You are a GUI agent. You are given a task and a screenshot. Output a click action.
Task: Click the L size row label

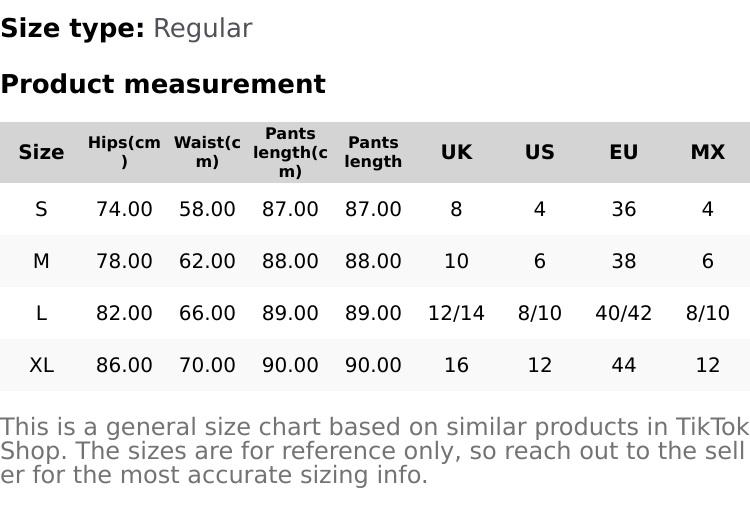tap(41, 313)
